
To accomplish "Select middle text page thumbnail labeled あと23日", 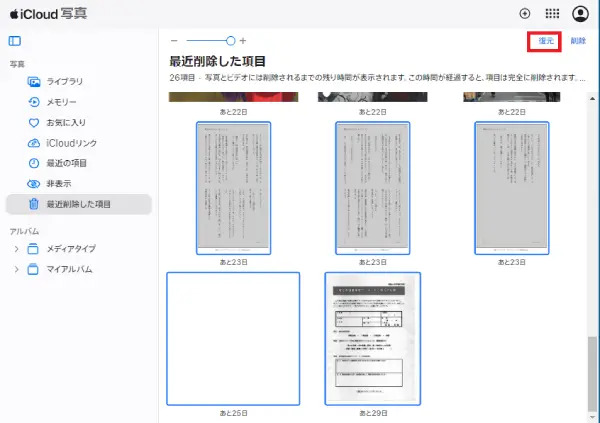I will pos(373,188).
